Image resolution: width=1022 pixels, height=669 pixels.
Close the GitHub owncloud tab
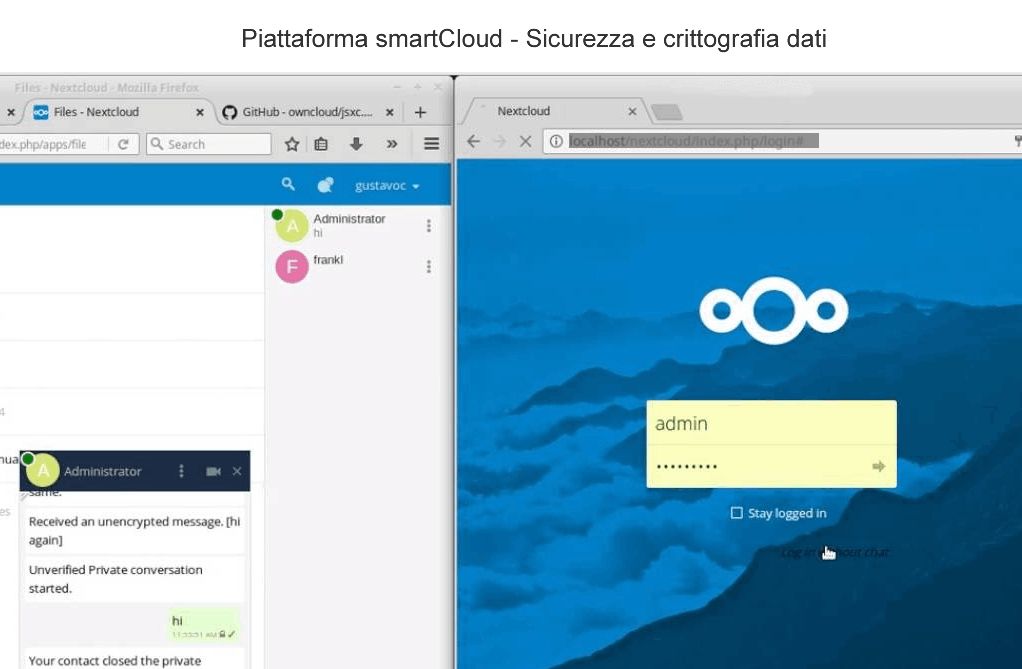390,112
